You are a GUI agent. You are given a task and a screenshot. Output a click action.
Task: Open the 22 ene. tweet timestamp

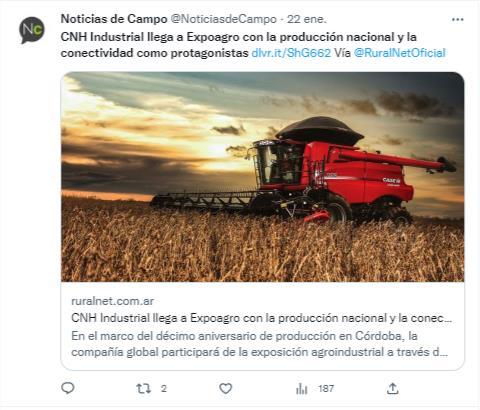point(307,19)
